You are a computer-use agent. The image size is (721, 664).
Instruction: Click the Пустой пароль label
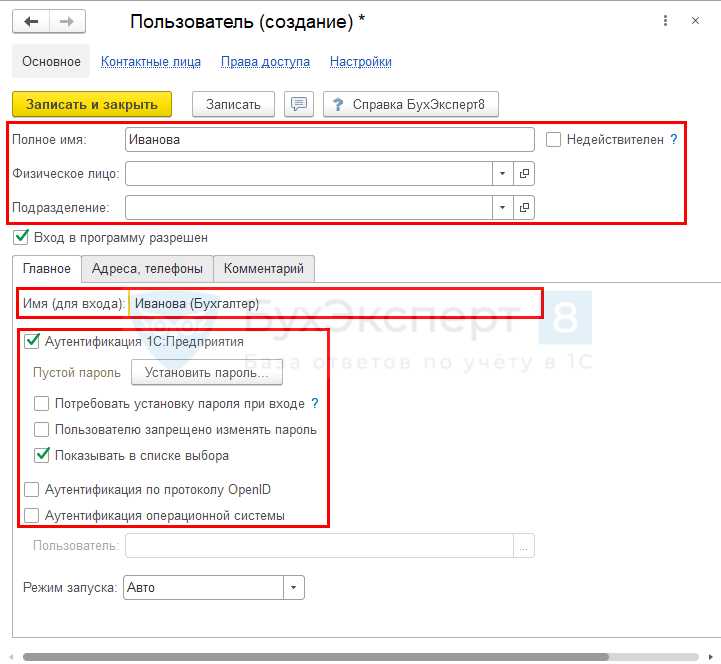[76, 372]
